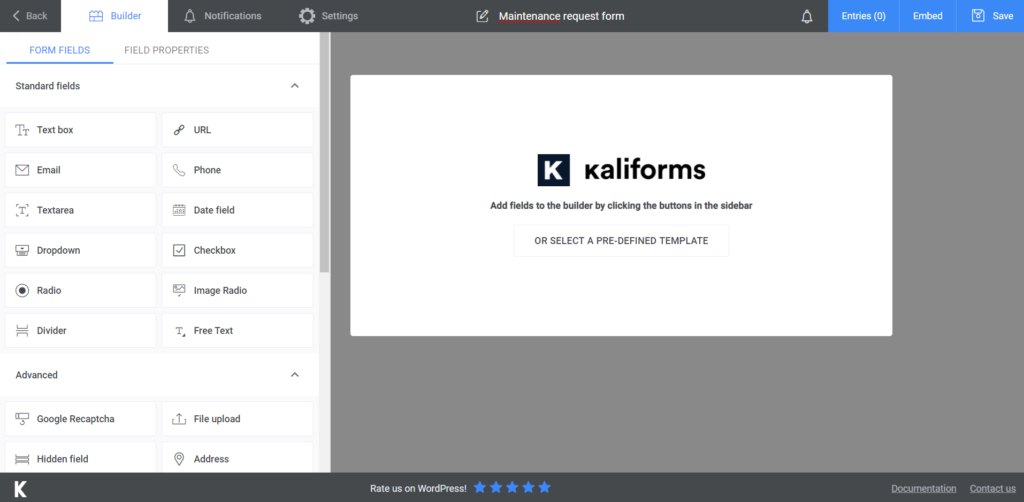Add a Hidden field
The height and width of the screenshot is (502, 1024).
[x=80, y=459]
